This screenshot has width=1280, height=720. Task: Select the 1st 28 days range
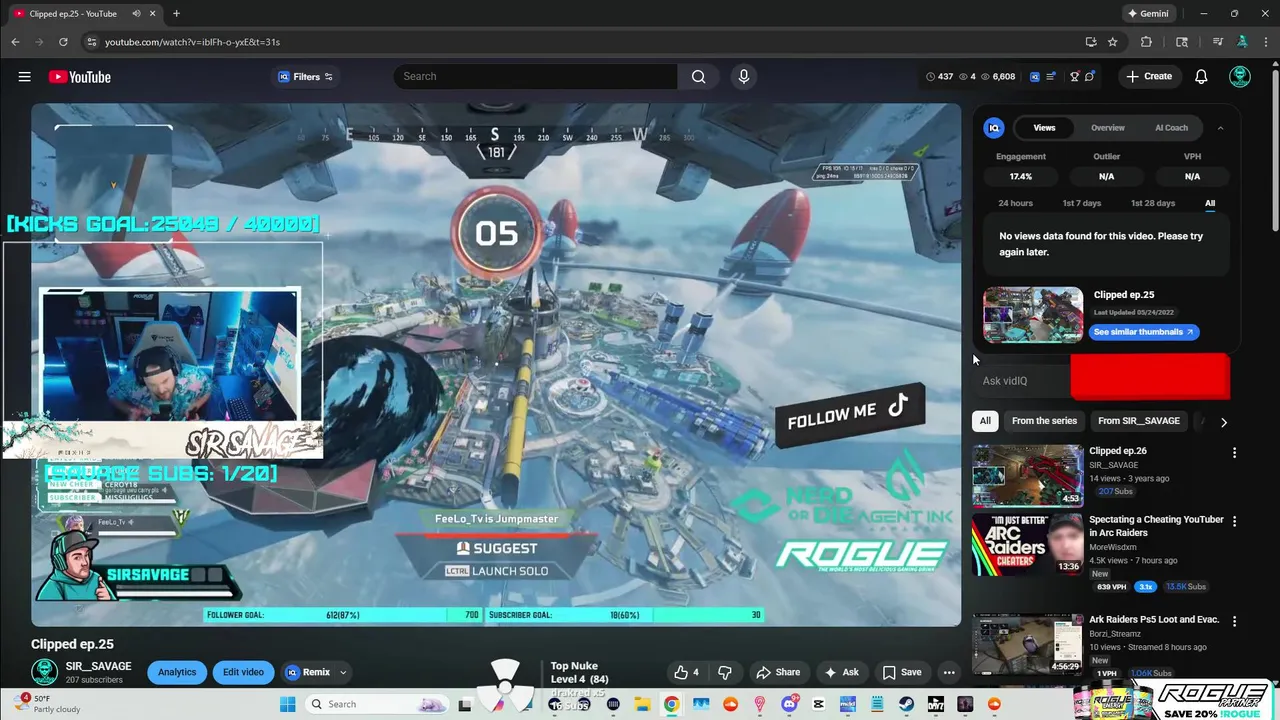pos(1153,203)
